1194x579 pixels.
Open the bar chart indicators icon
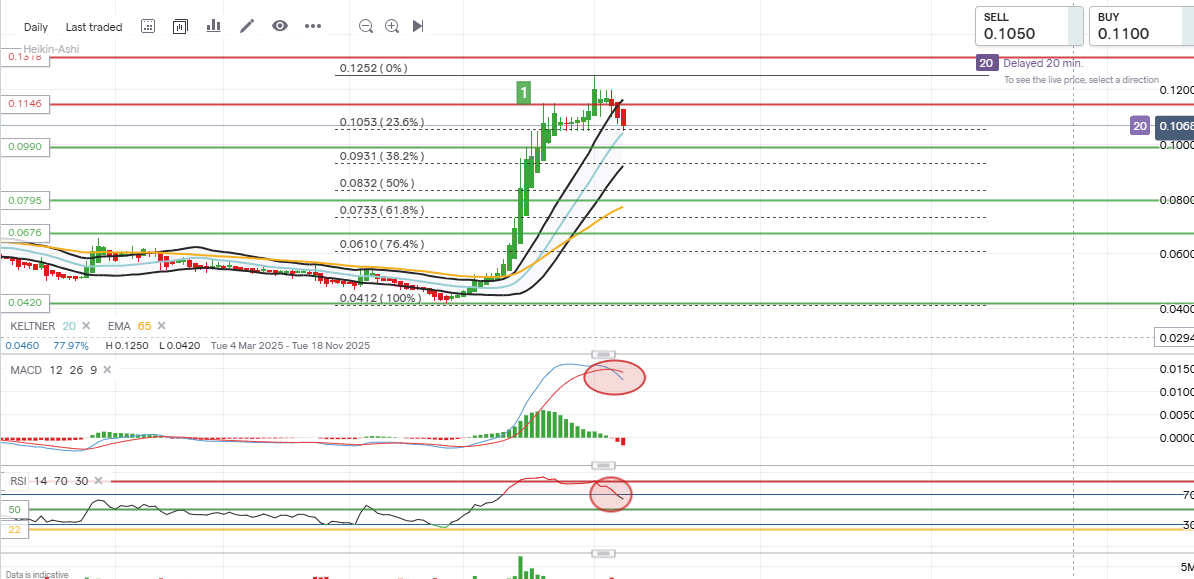[213, 26]
